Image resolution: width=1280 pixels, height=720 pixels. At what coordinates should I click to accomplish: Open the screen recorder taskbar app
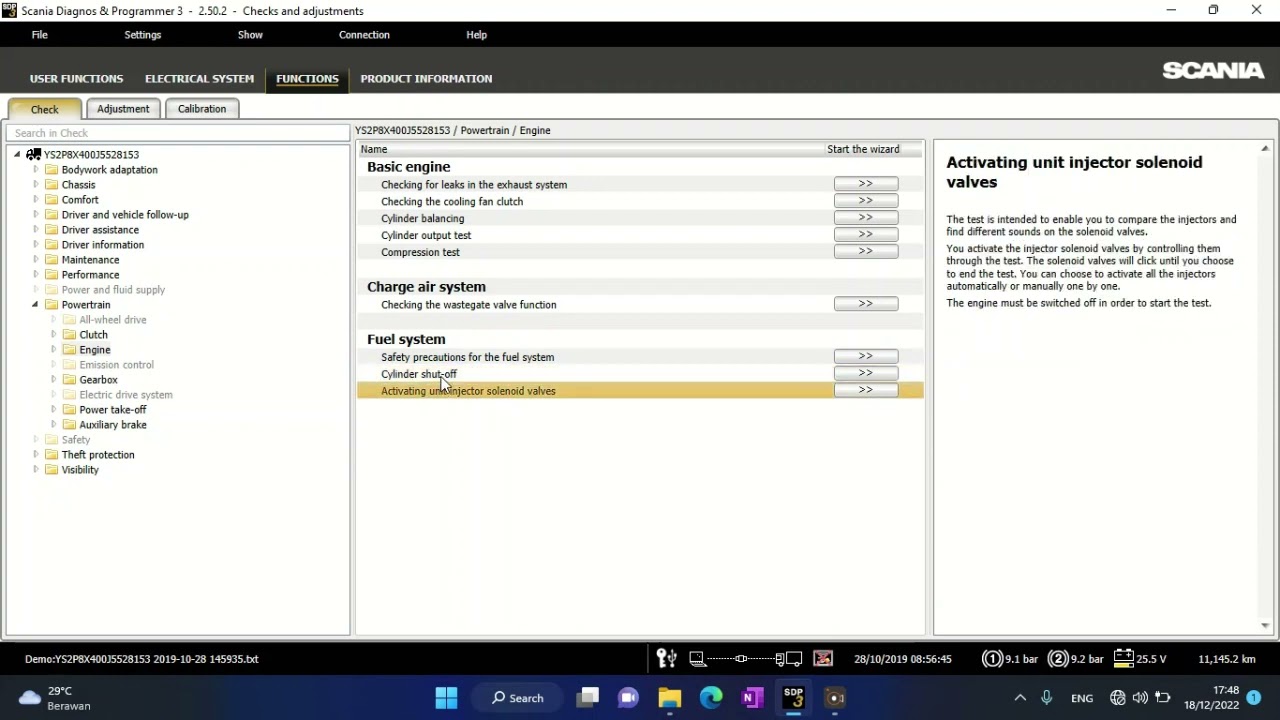click(x=835, y=698)
